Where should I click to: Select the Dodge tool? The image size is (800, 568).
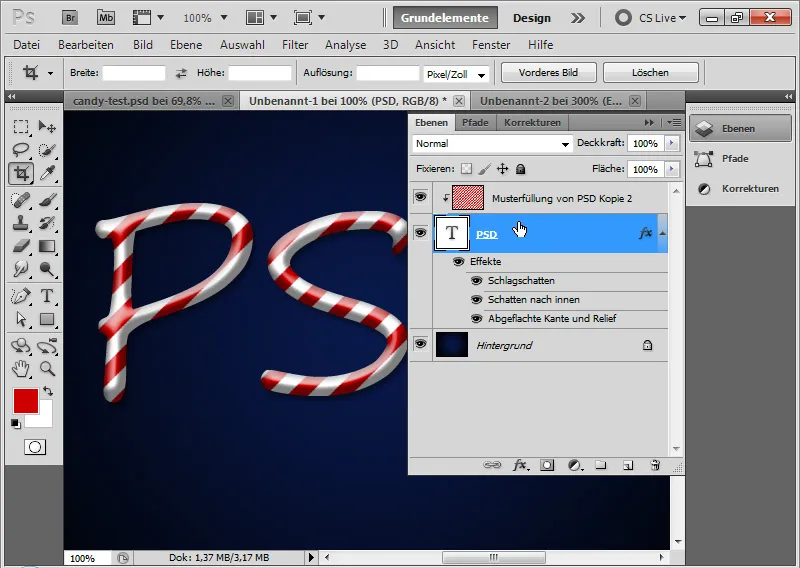(47, 269)
